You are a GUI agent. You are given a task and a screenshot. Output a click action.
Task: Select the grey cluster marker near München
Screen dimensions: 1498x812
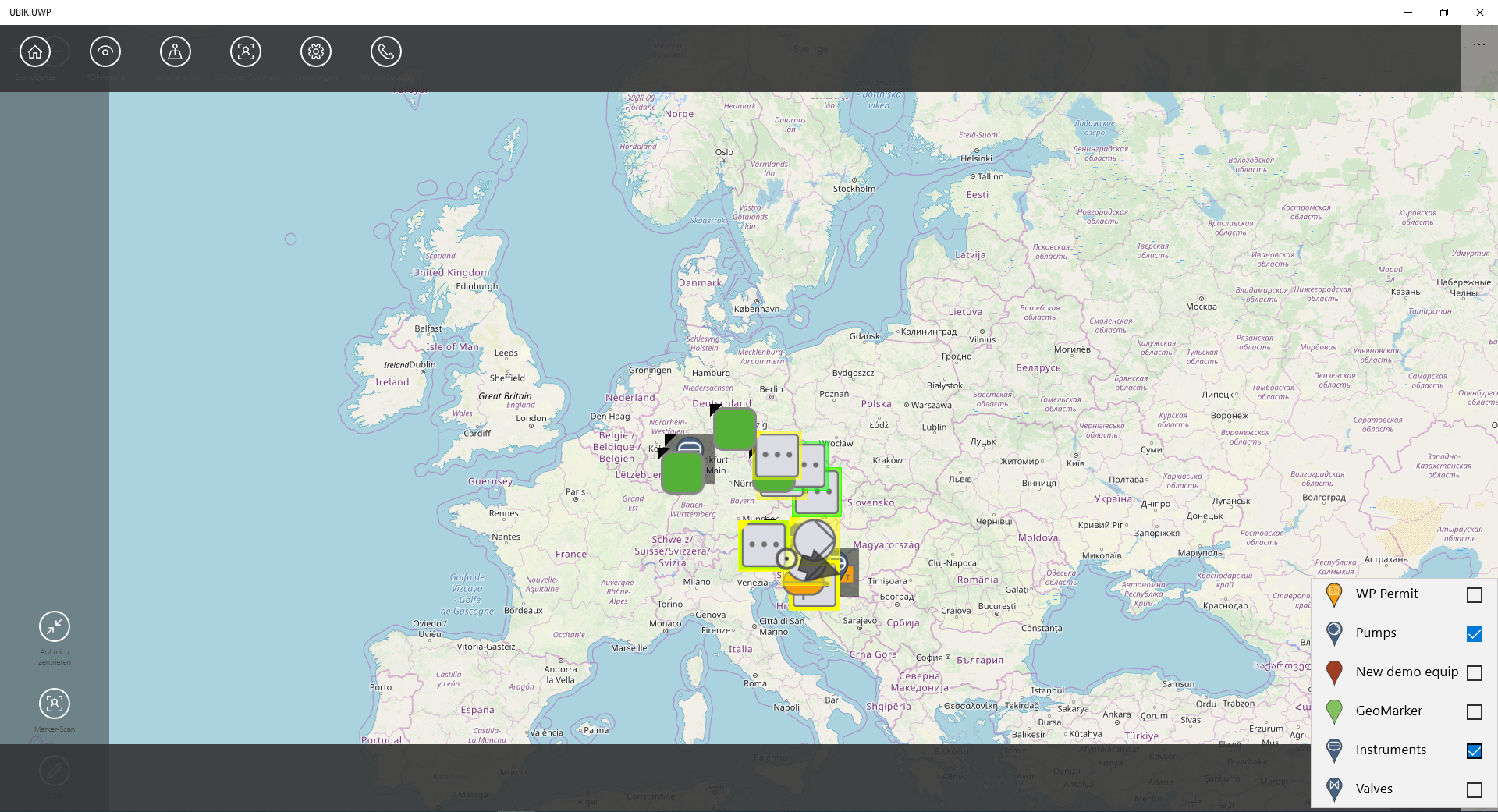(x=762, y=544)
